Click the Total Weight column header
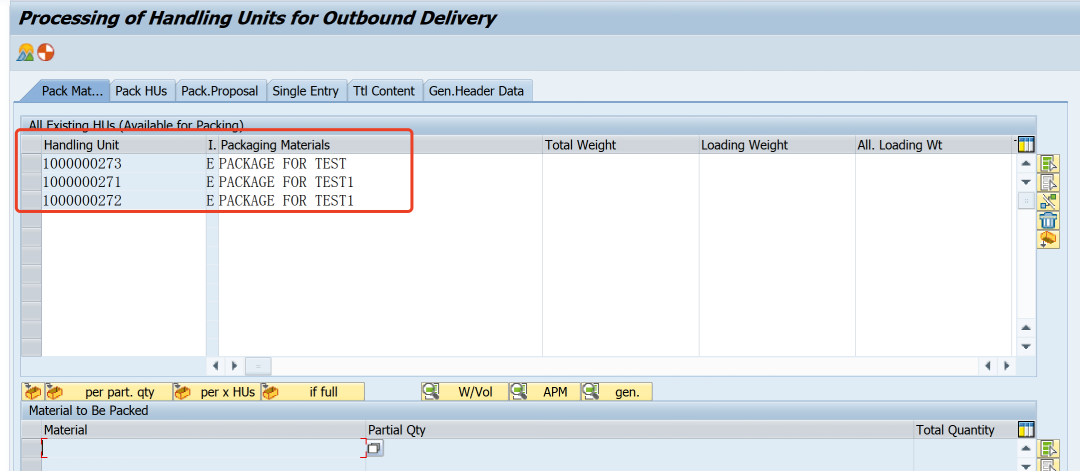Viewport: 1080px width, 471px height. point(621,145)
